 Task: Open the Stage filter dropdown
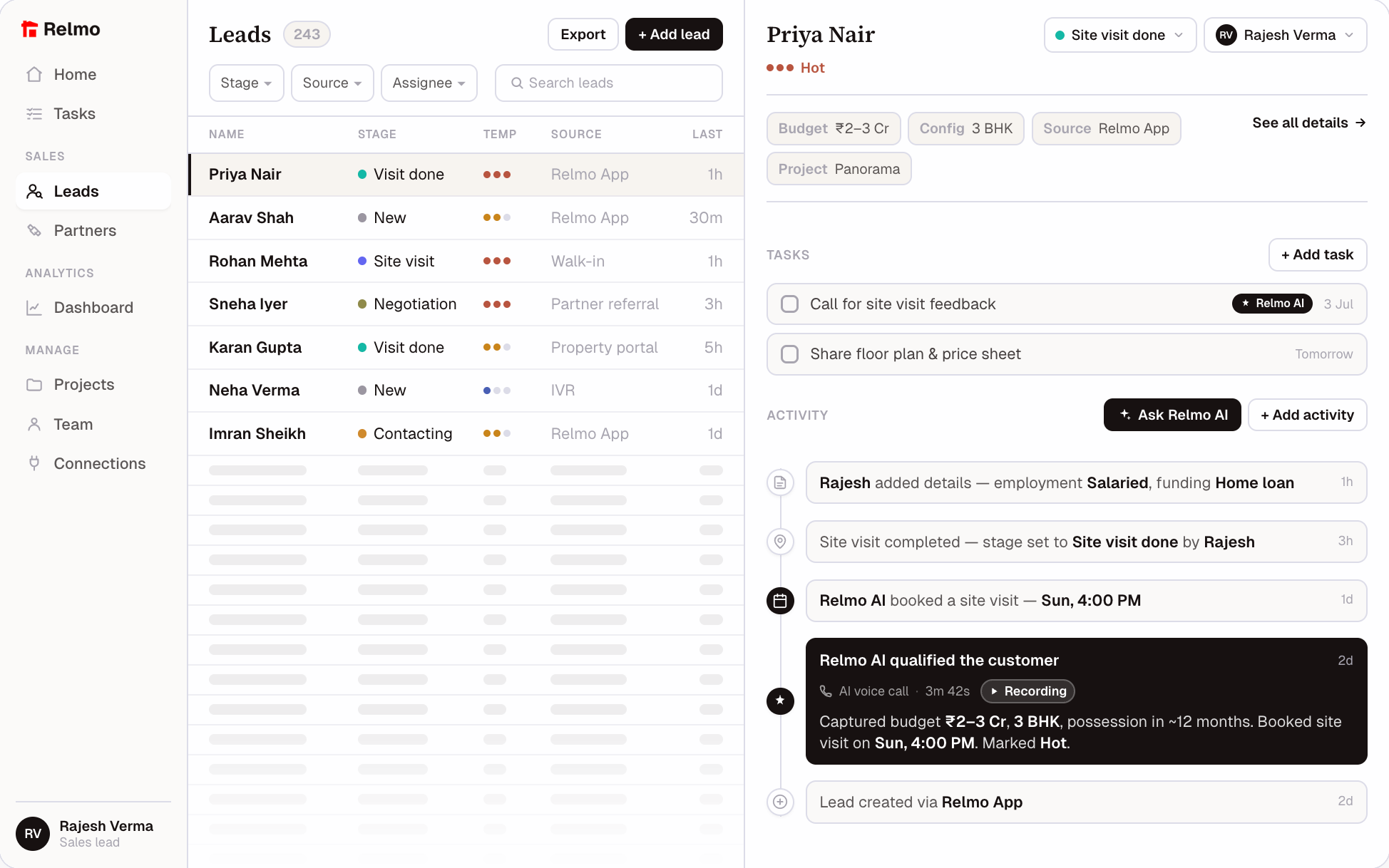click(x=246, y=83)
